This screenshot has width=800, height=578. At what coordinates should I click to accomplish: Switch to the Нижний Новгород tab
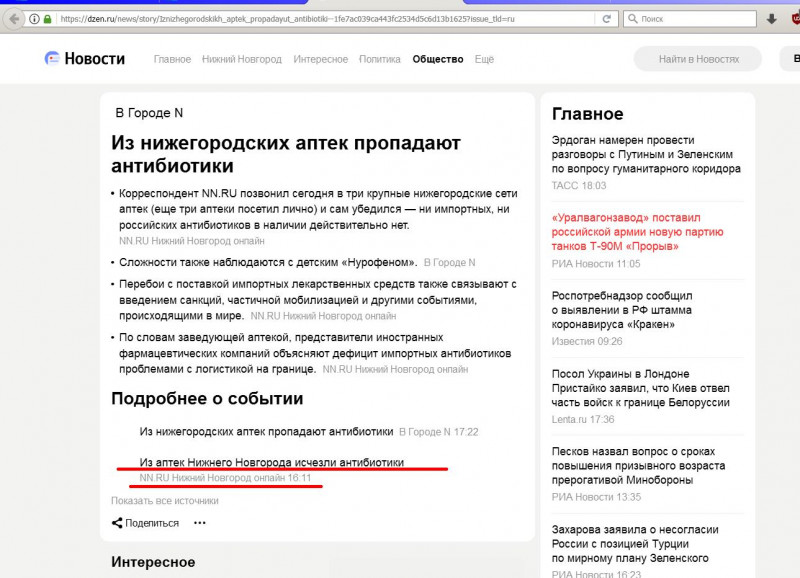[243, 59]
